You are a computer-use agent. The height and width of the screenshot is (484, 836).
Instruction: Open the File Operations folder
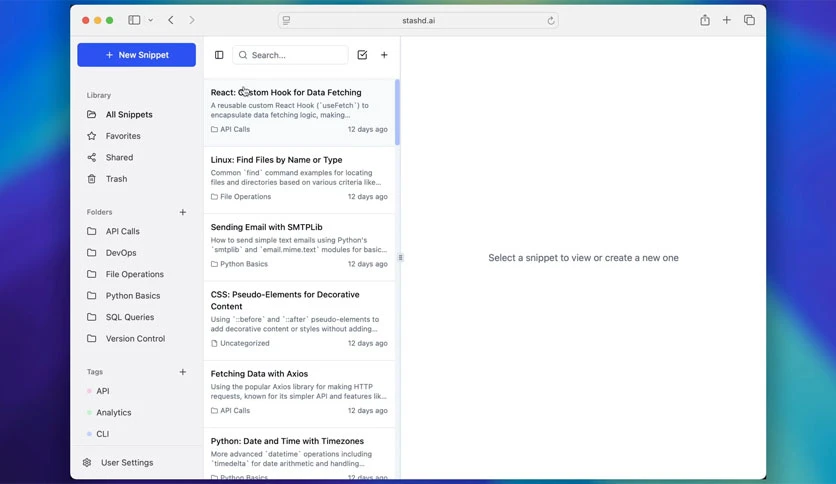click(x=136, y=274)
